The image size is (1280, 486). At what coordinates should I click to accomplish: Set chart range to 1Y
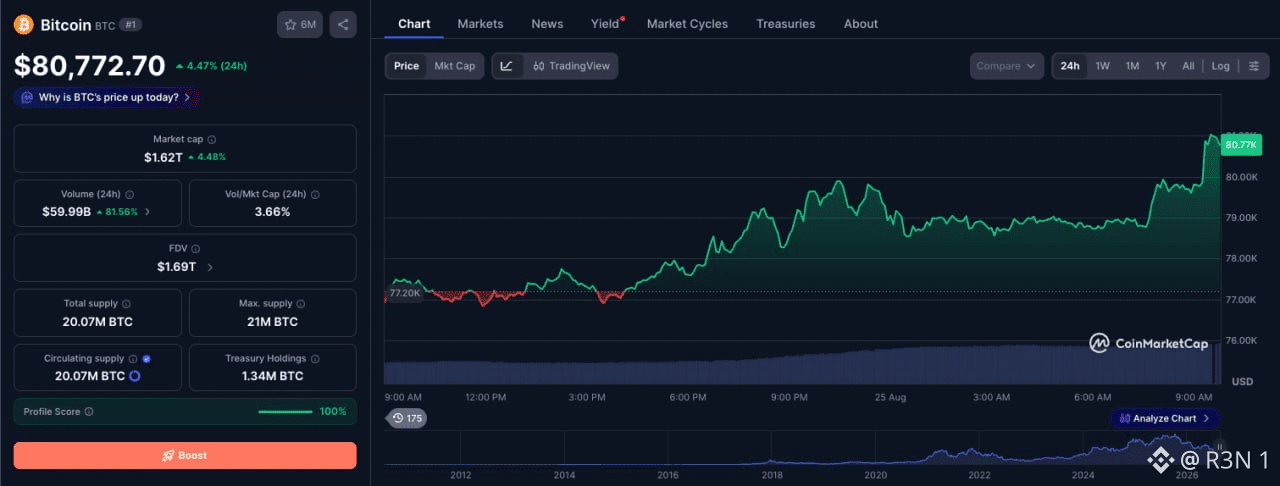[1161, 66]
